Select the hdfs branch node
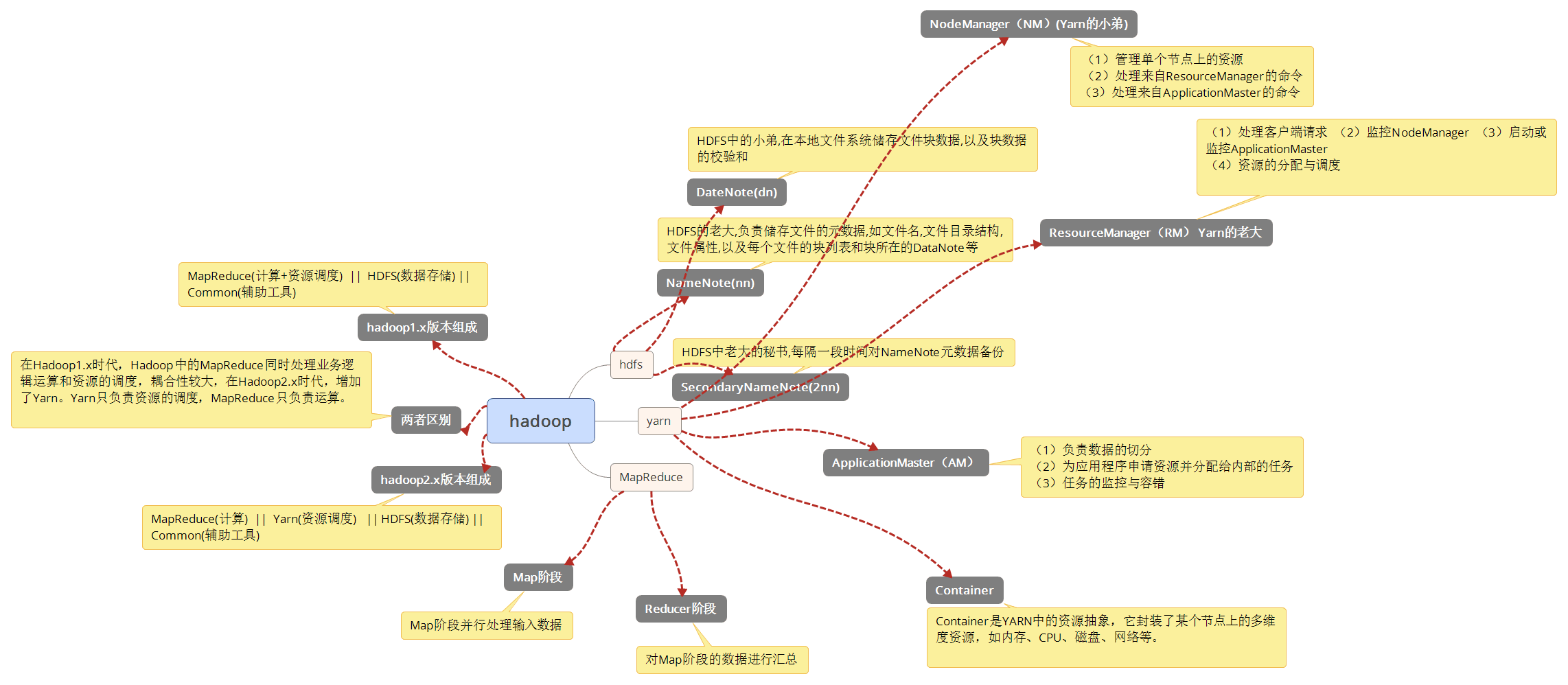 coord(631,364)
